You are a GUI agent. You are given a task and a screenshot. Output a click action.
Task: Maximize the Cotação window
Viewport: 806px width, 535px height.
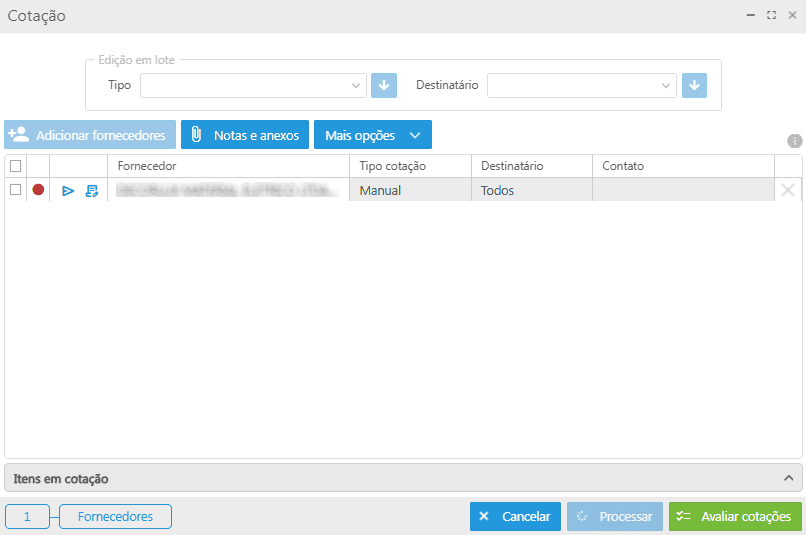point(771,16)
